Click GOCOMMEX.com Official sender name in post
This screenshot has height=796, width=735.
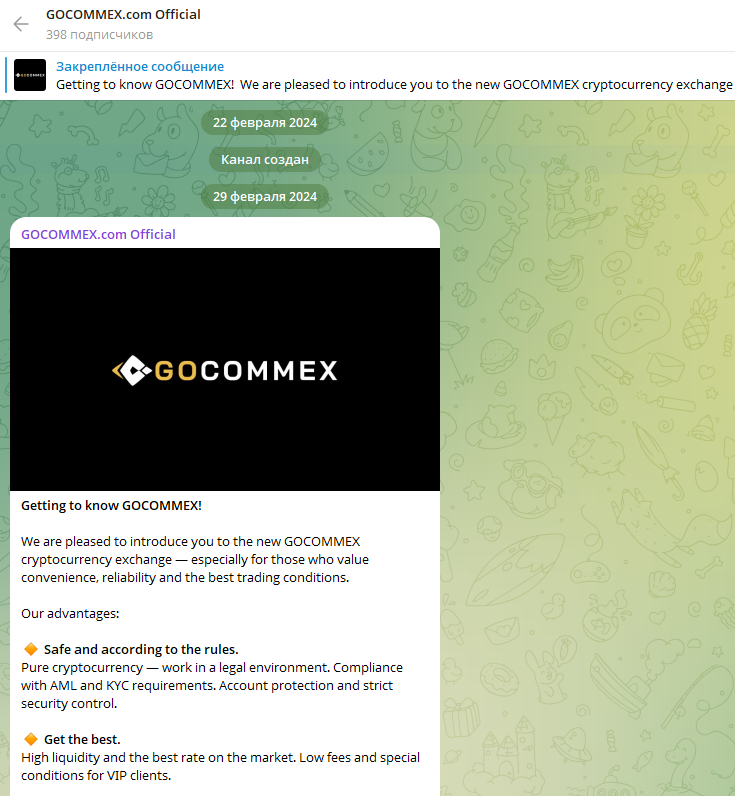point(98,235)
